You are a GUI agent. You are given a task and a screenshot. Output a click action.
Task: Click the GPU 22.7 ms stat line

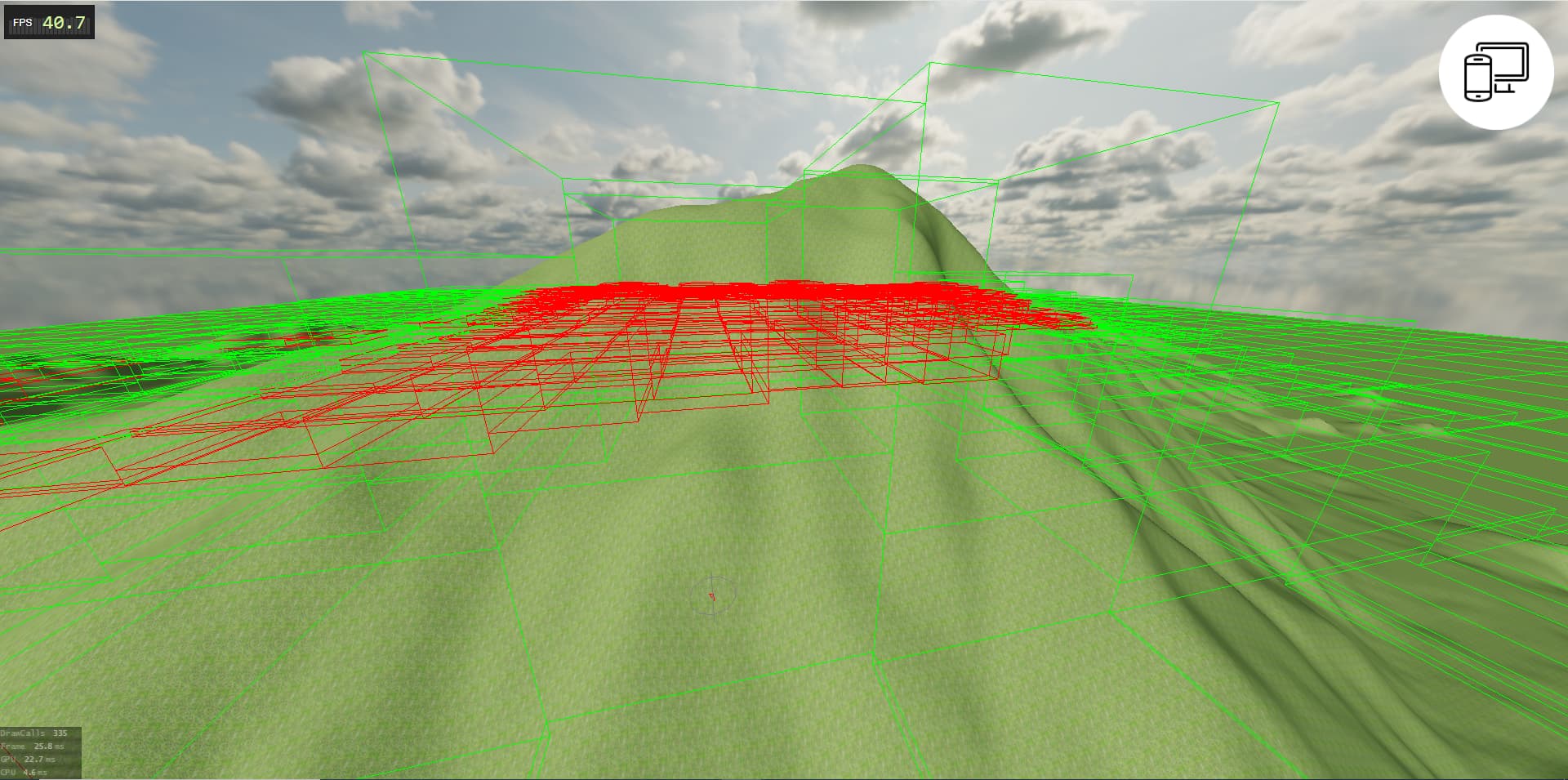[29, 760]
